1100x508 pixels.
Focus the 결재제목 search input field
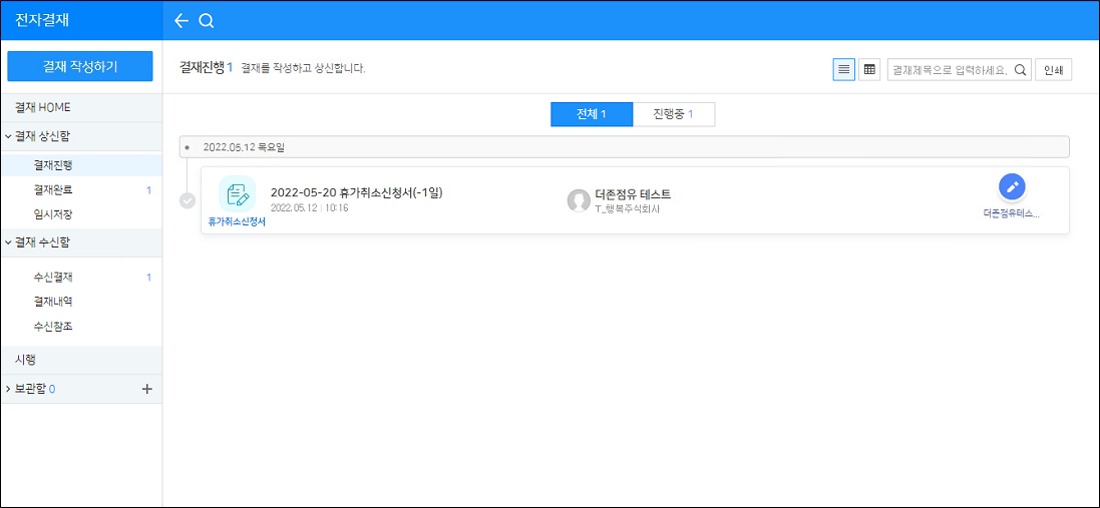[950, 70]
